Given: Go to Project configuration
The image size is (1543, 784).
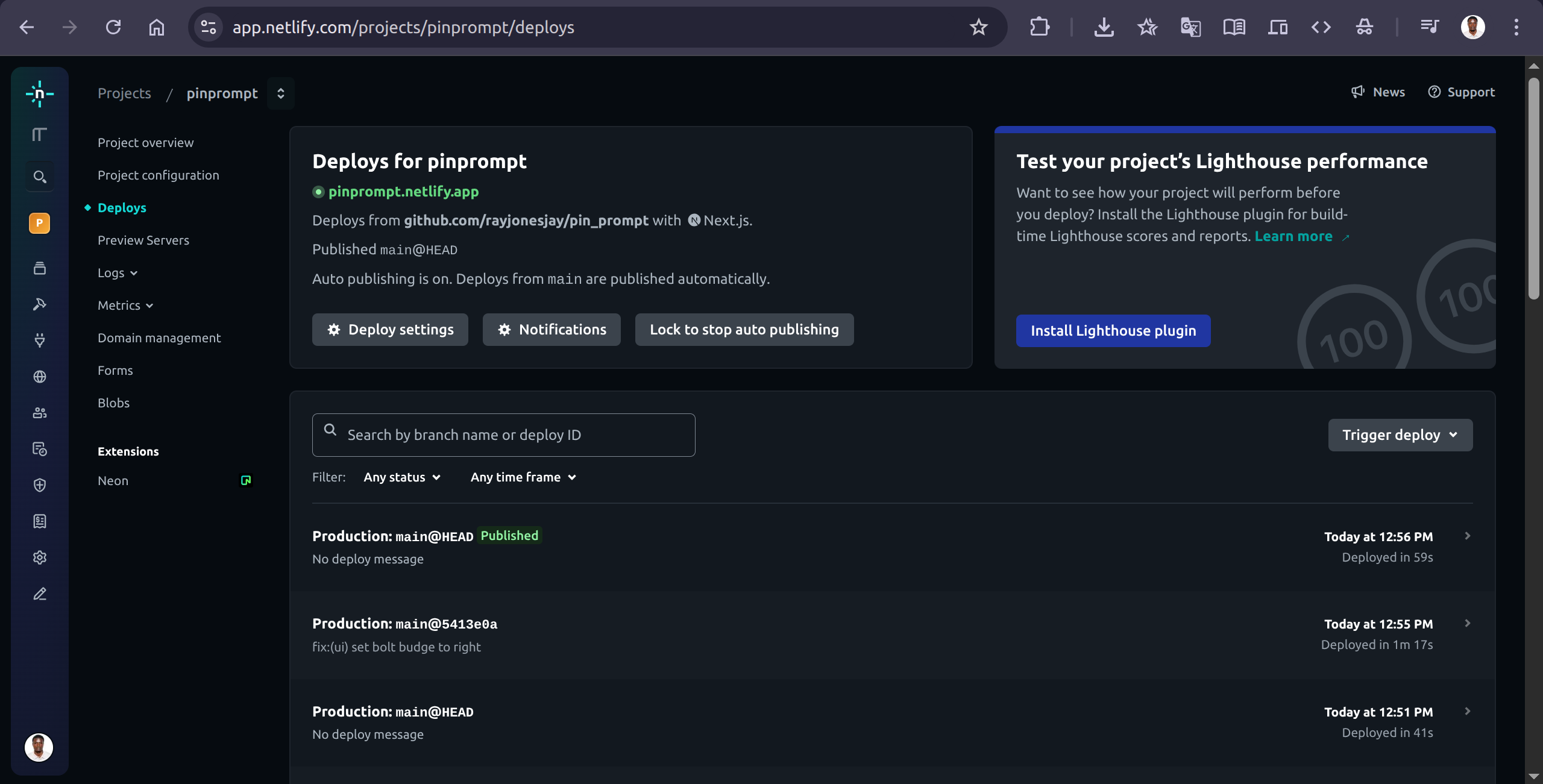Looking at the screenshot, I should (158, 175).
